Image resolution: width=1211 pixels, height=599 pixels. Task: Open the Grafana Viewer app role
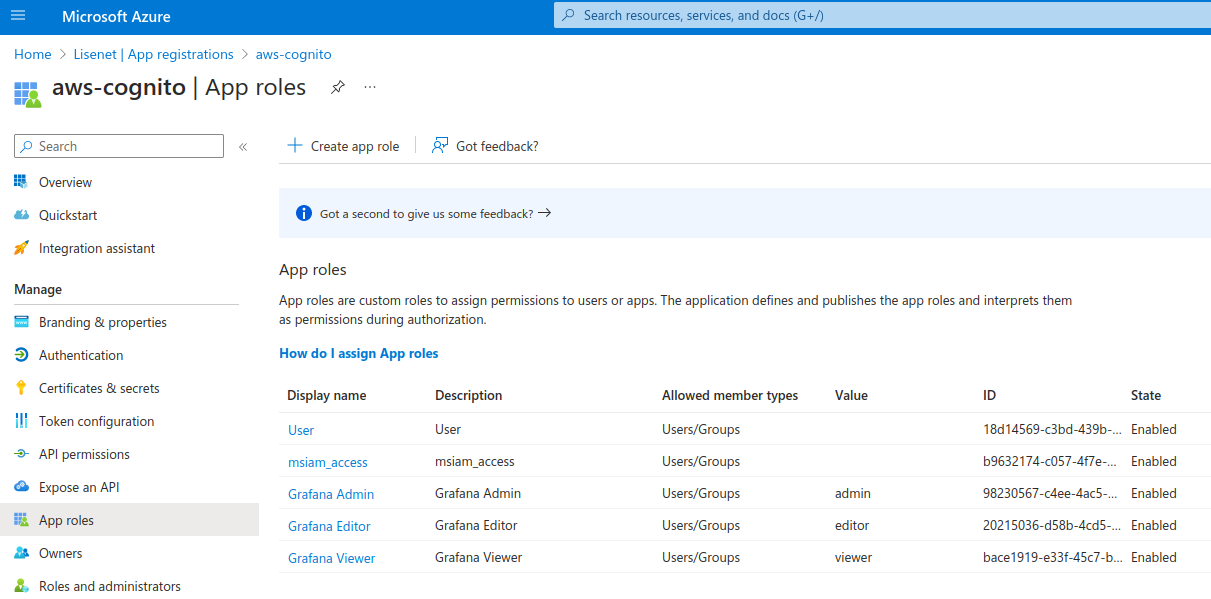coord(332,558)
